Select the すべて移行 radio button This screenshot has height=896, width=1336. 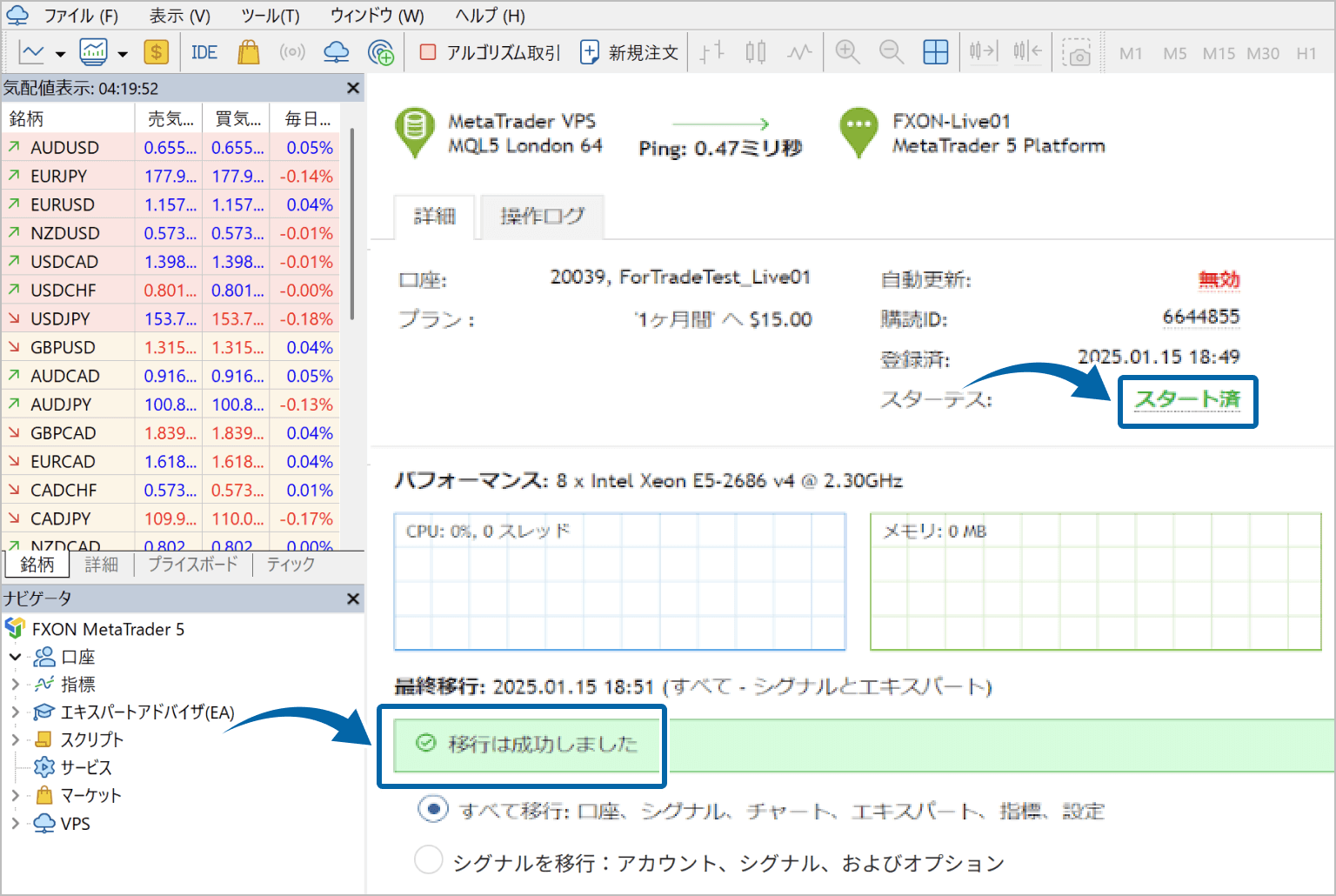[x=432, y=809]
